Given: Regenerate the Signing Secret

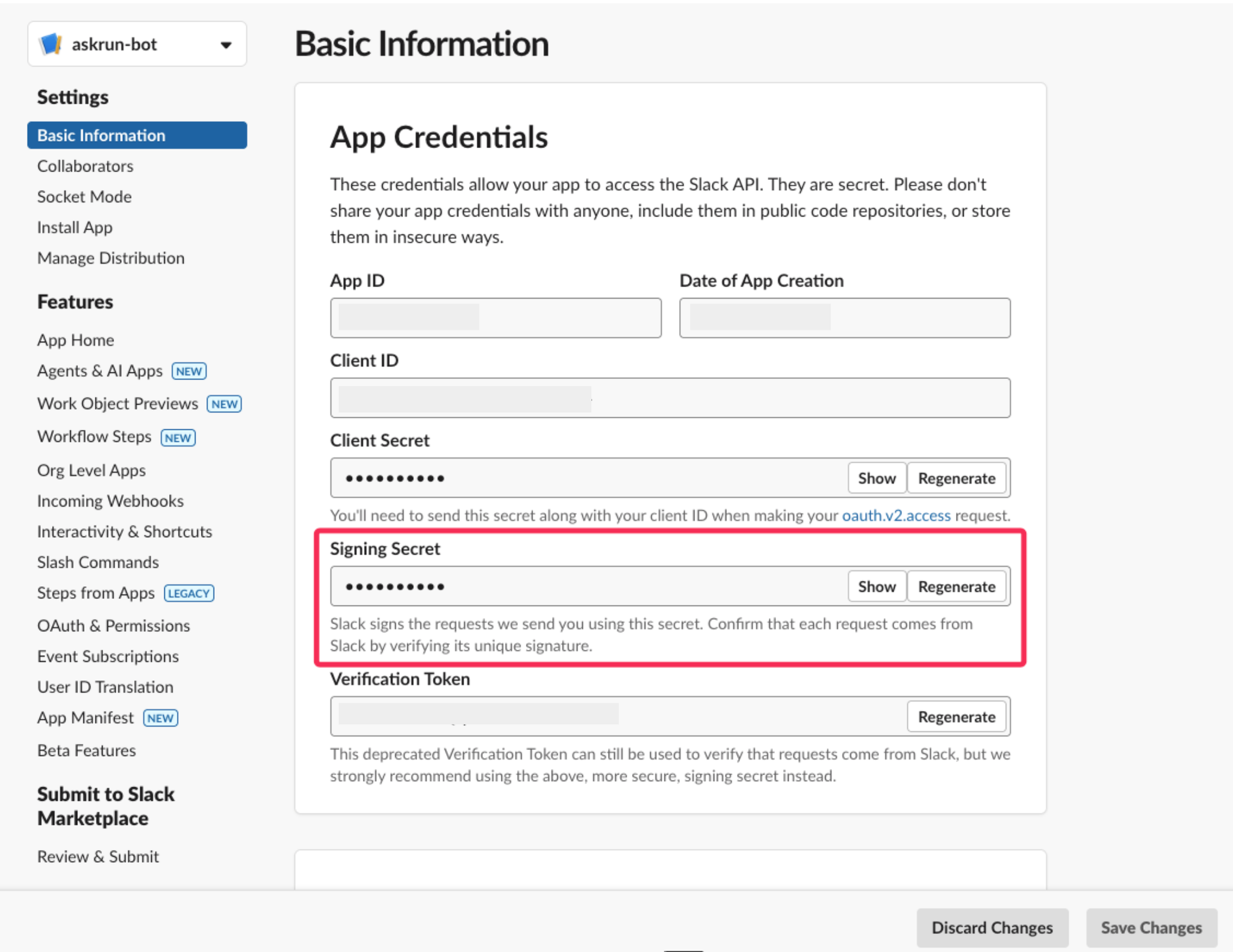Looking at the screenshot, I should click(x=957, y=587).
